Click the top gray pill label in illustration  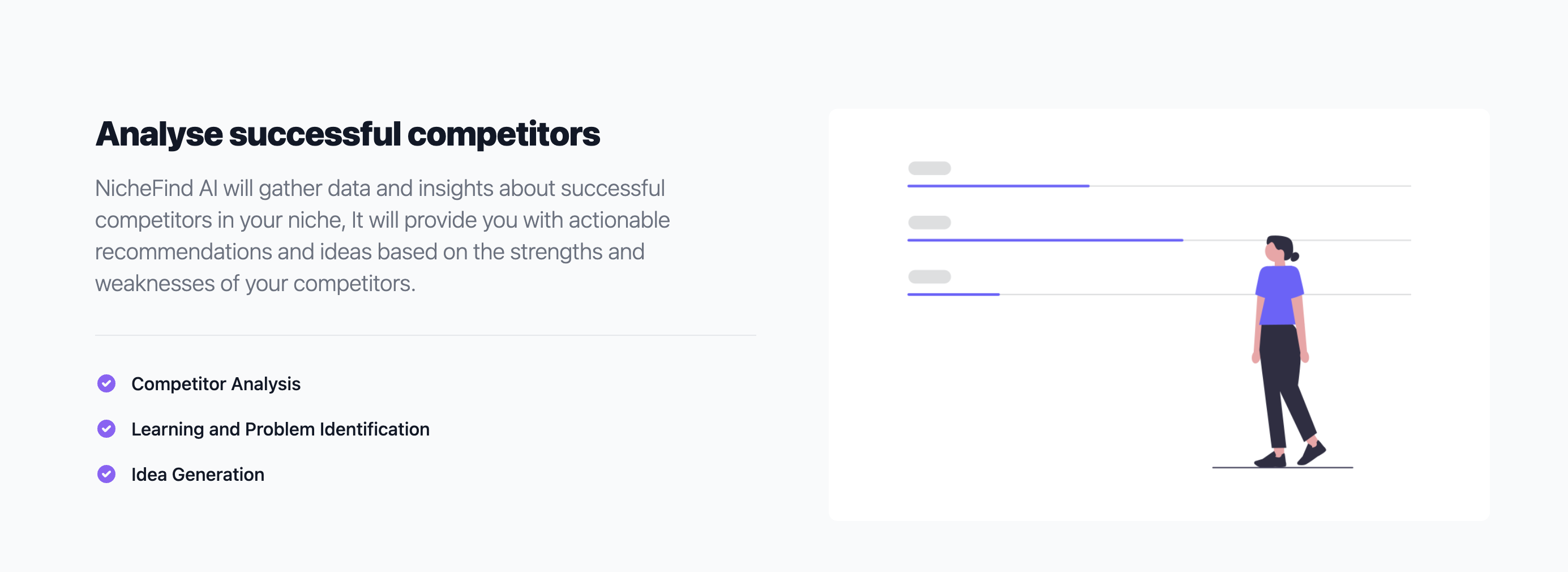[x=929, y=168]
